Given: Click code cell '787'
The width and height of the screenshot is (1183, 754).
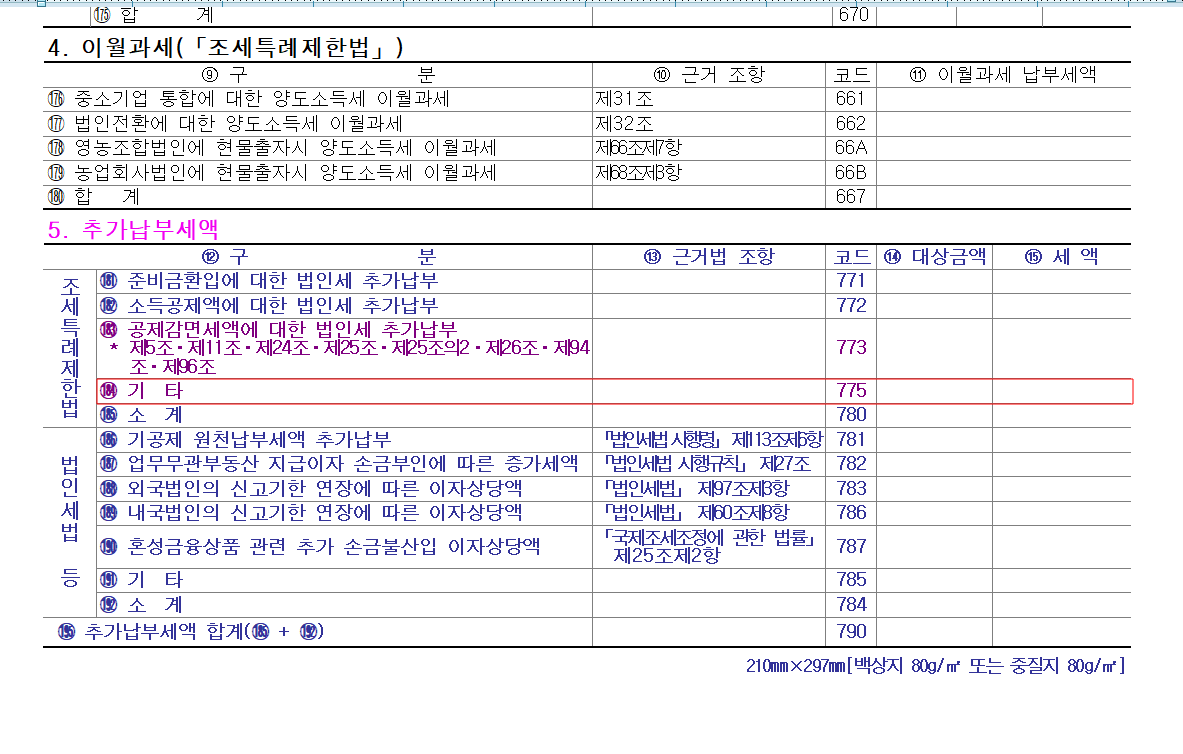Looking at the screenshot, I should coord(851,547).
